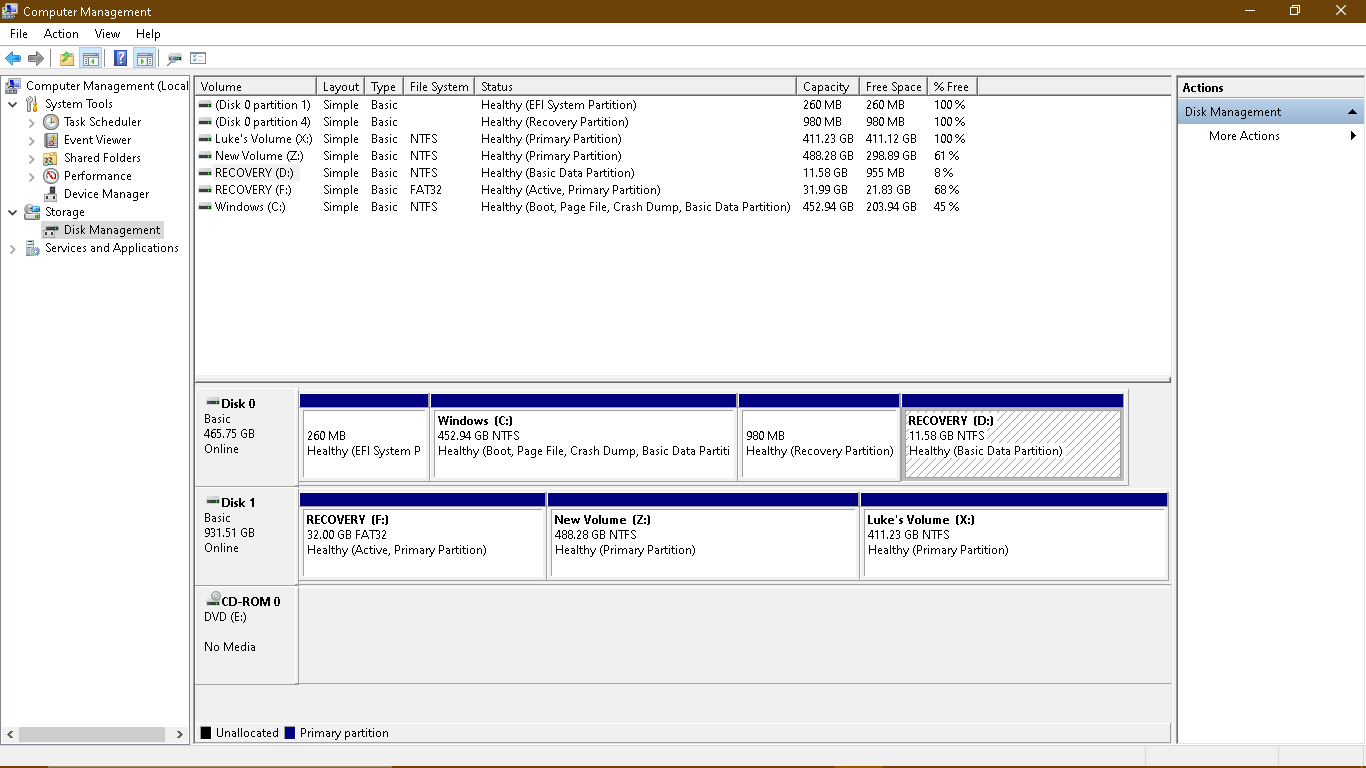Select the (Disk 0 partition 4) volume row
The image size is (1366, 768).
click(584, 122)
